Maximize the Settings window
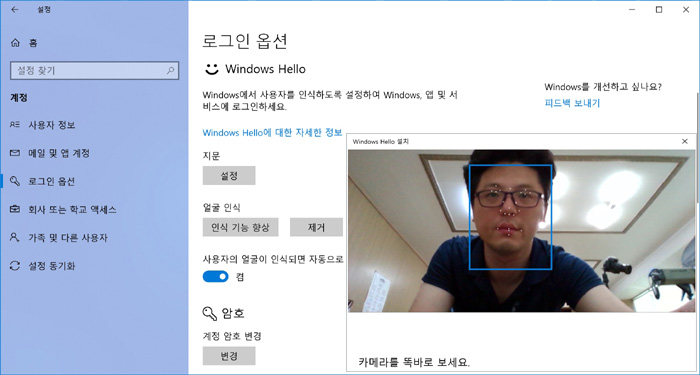 click(658, 9)
